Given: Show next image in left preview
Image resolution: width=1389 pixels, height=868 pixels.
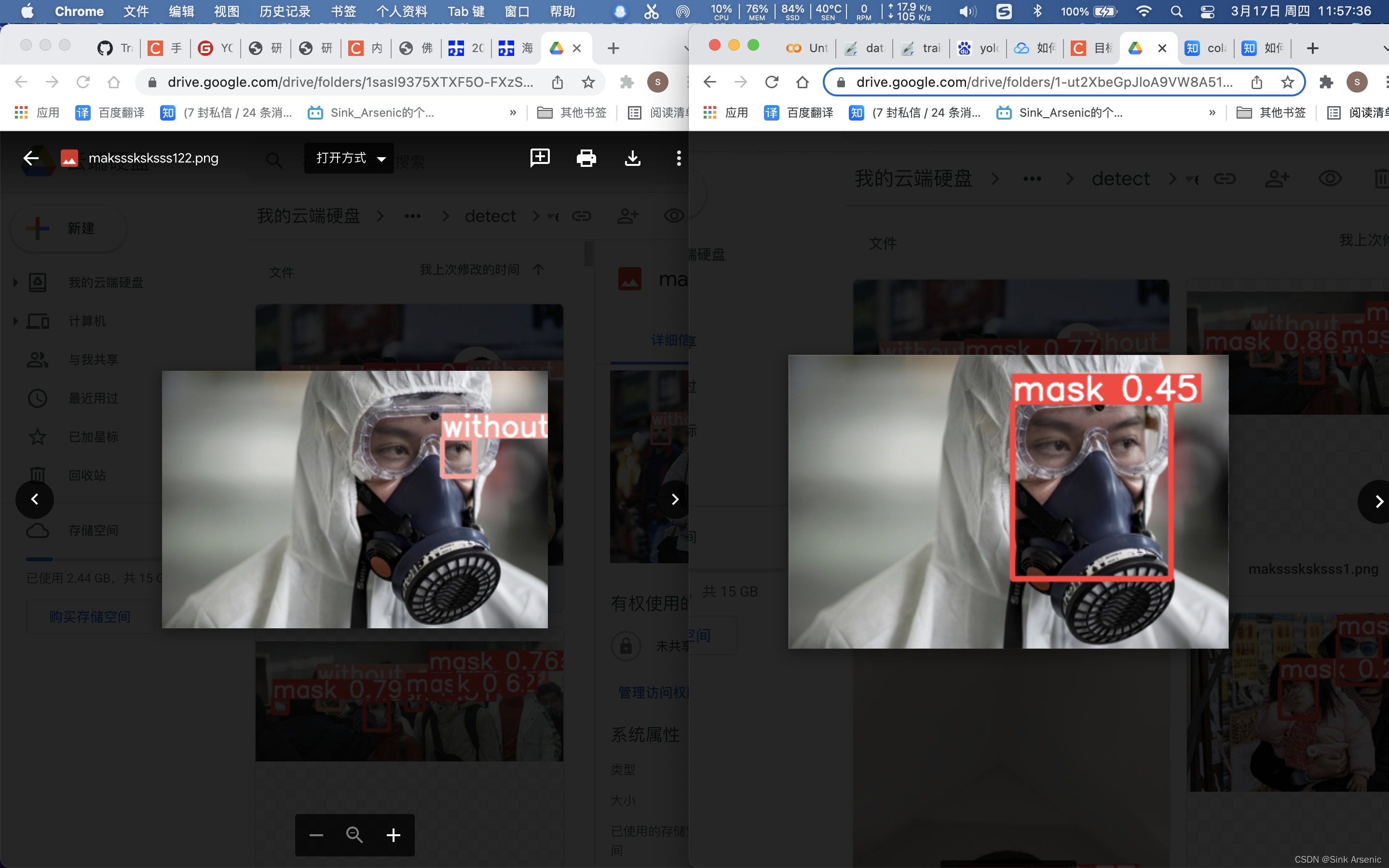Looking at the screenshot, I should click(x=674, y=500).
